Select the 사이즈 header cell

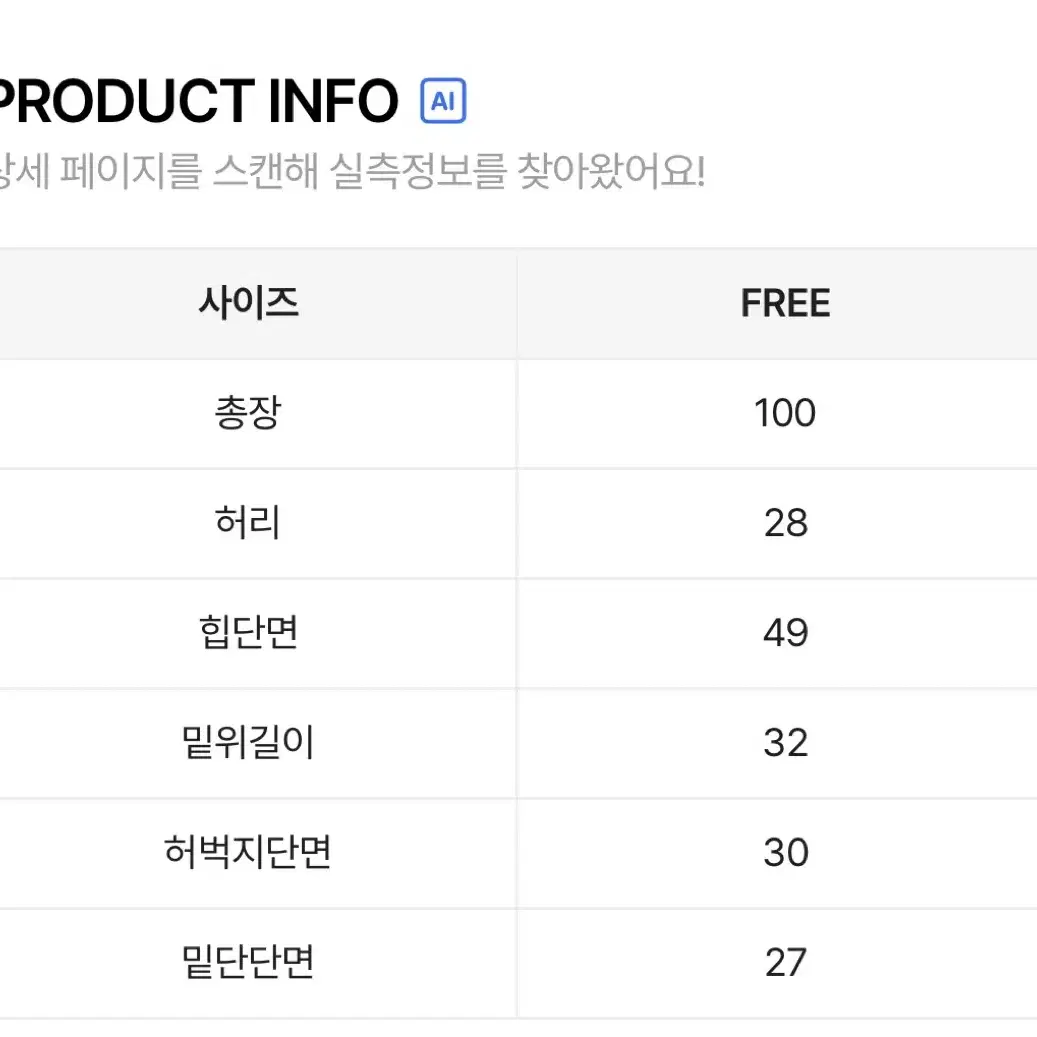click(x=249, y=304)
